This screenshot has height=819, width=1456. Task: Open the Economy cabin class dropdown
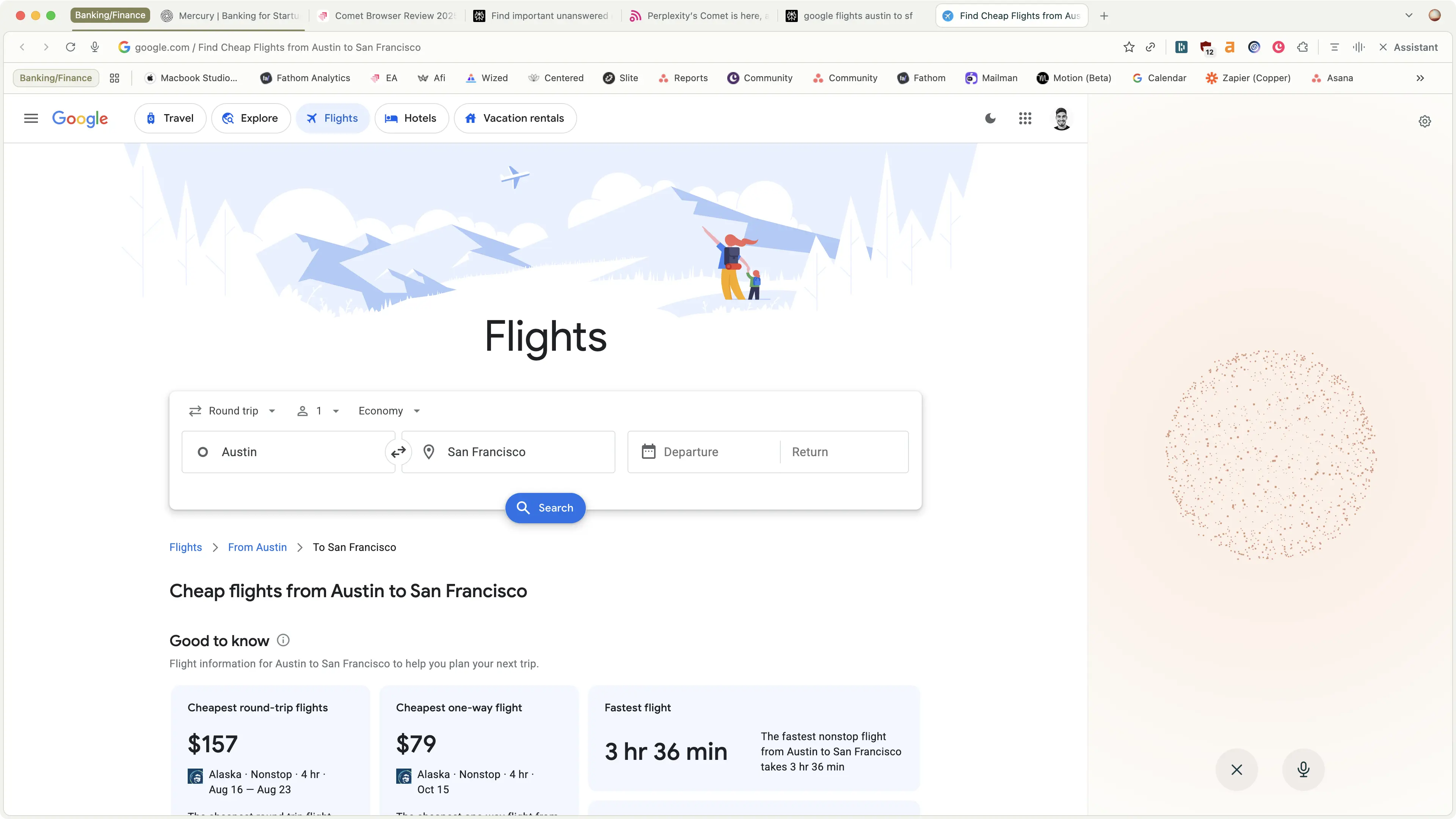(x=388, y=411)
